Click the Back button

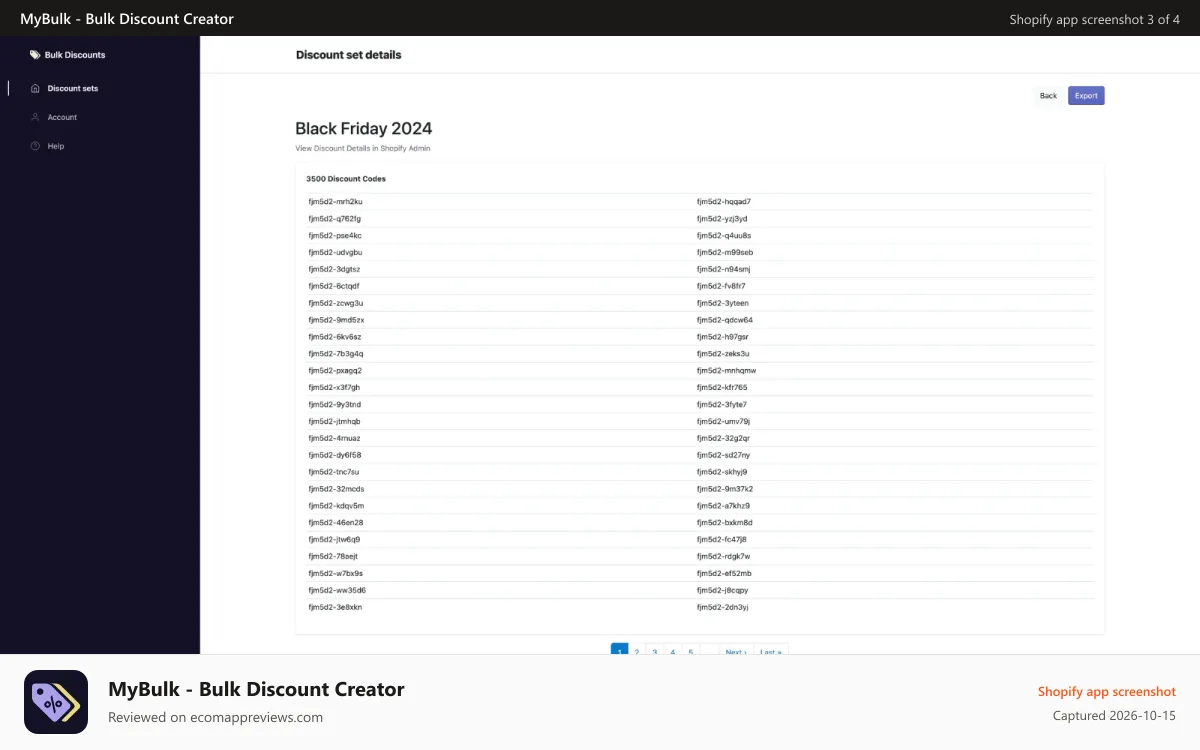[1048, 96]
